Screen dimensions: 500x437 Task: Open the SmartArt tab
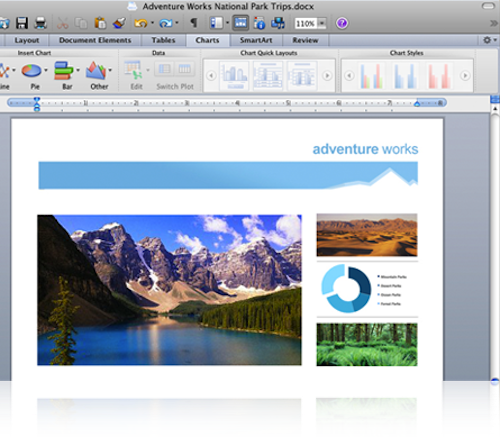(256, 40)
